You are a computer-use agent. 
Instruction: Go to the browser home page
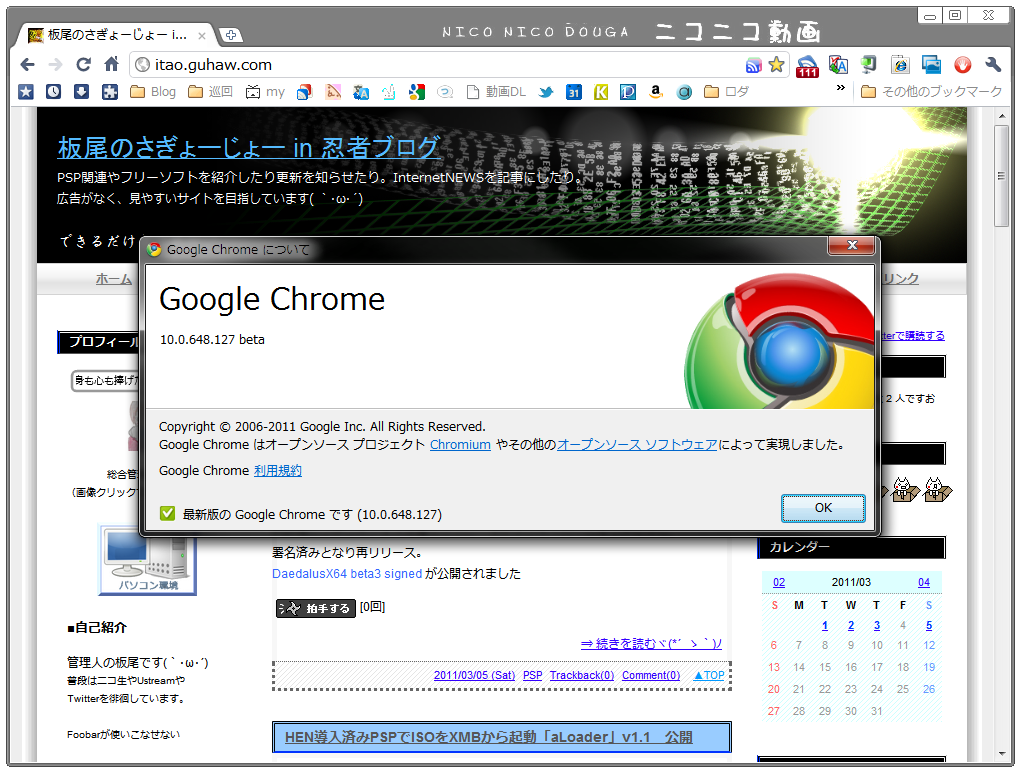coord(112,64)
